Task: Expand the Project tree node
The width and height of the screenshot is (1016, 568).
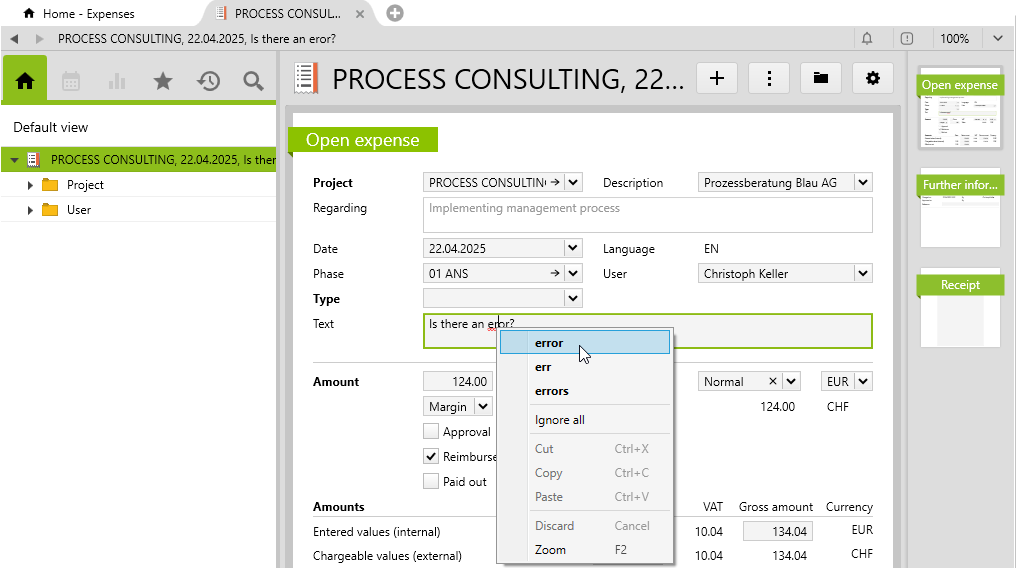Action: pos(30,185)
